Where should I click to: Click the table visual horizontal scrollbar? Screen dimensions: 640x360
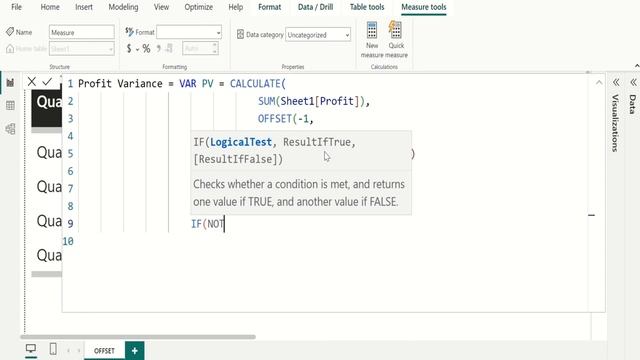tap(47, 274)
